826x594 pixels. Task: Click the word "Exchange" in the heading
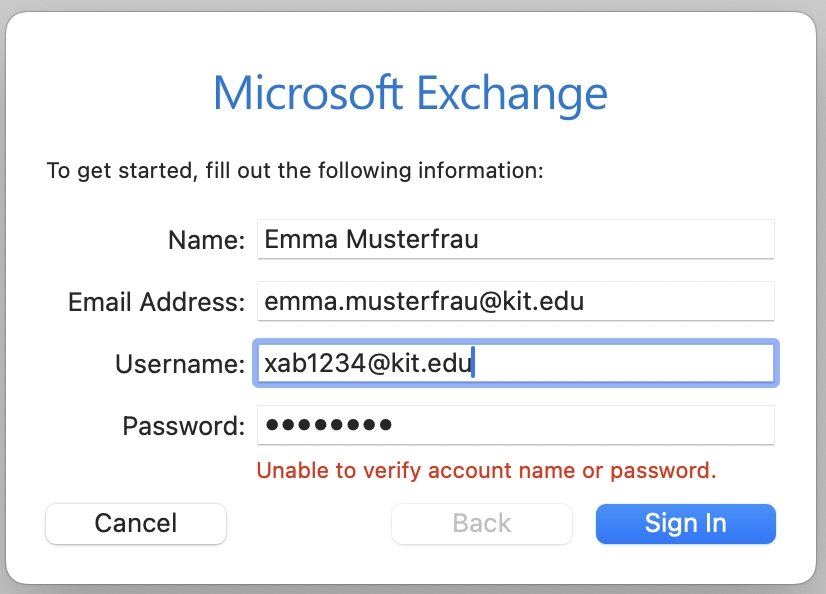click(x=512, y=94)
